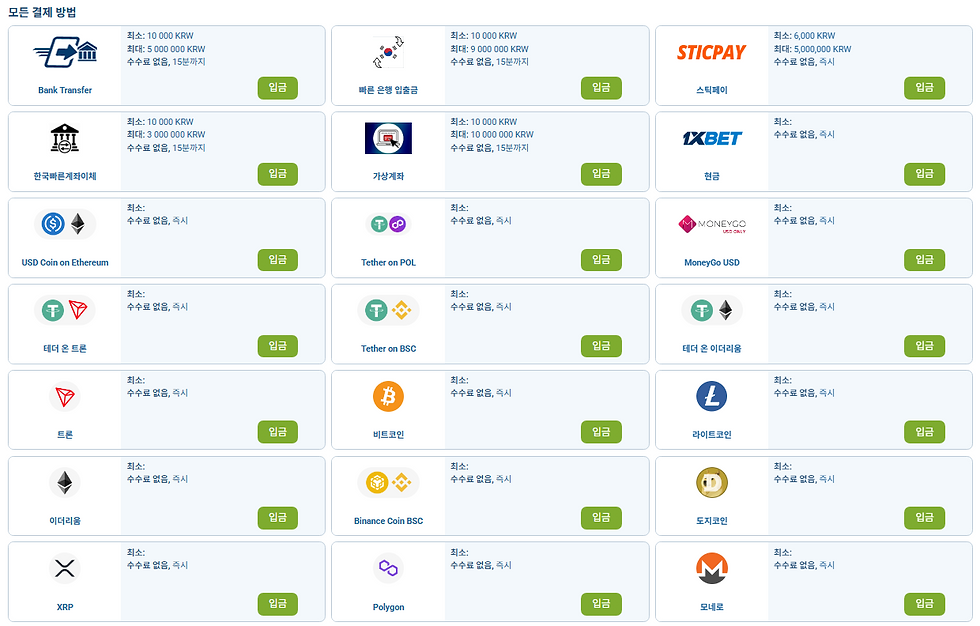Click the Binance Coin BSC label
The width and height of the screenshot is (980, 626).
388,521
